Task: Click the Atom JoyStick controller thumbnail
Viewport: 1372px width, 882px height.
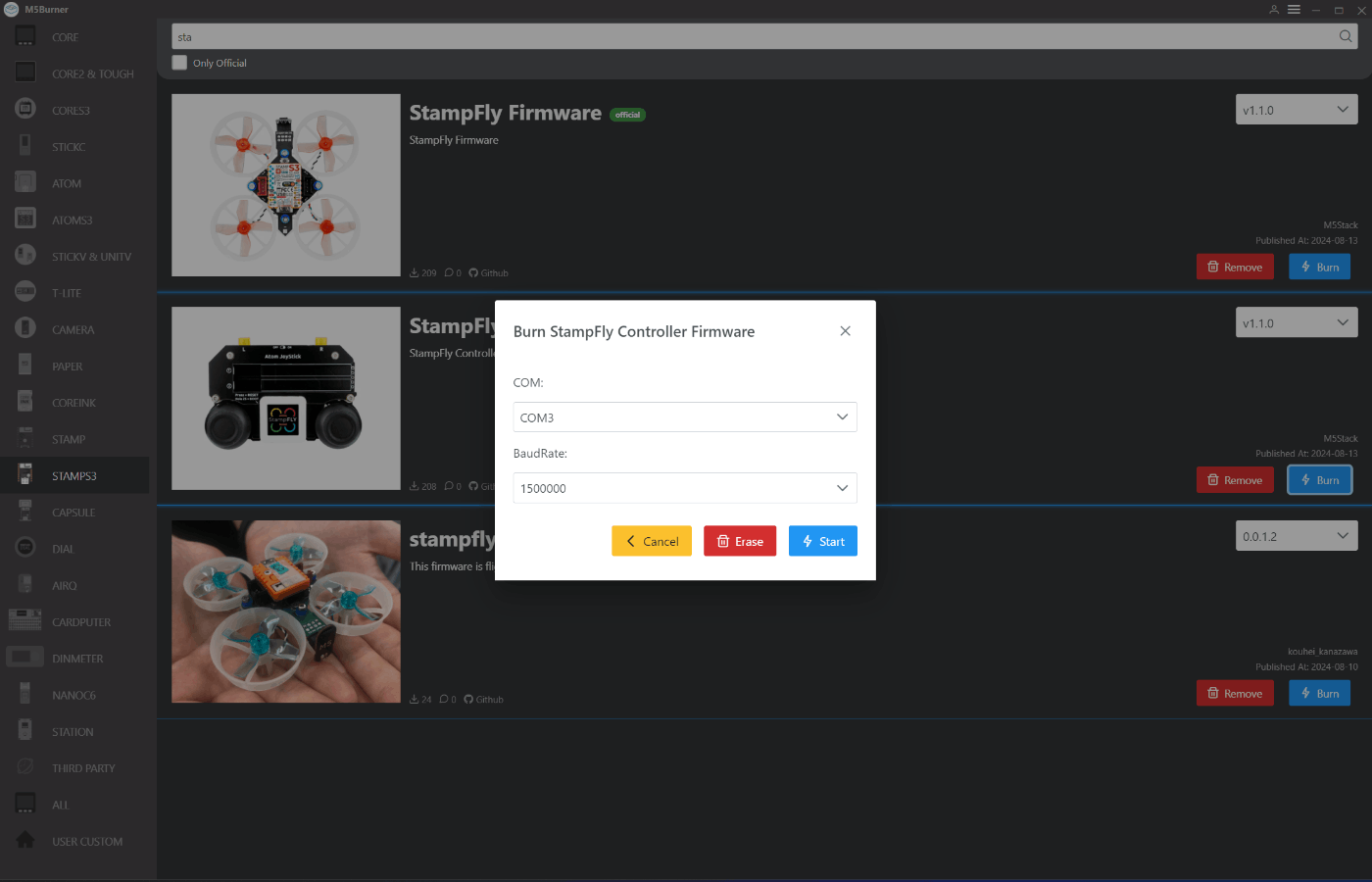Action: 286,398
